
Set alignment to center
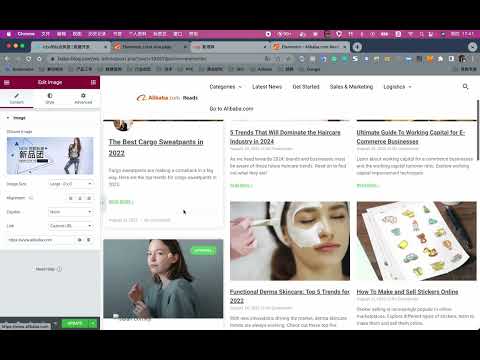coord(80,198)
